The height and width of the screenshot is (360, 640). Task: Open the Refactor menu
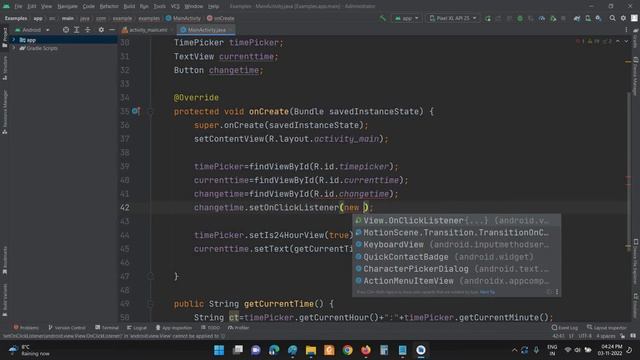[x=109, y=7]
